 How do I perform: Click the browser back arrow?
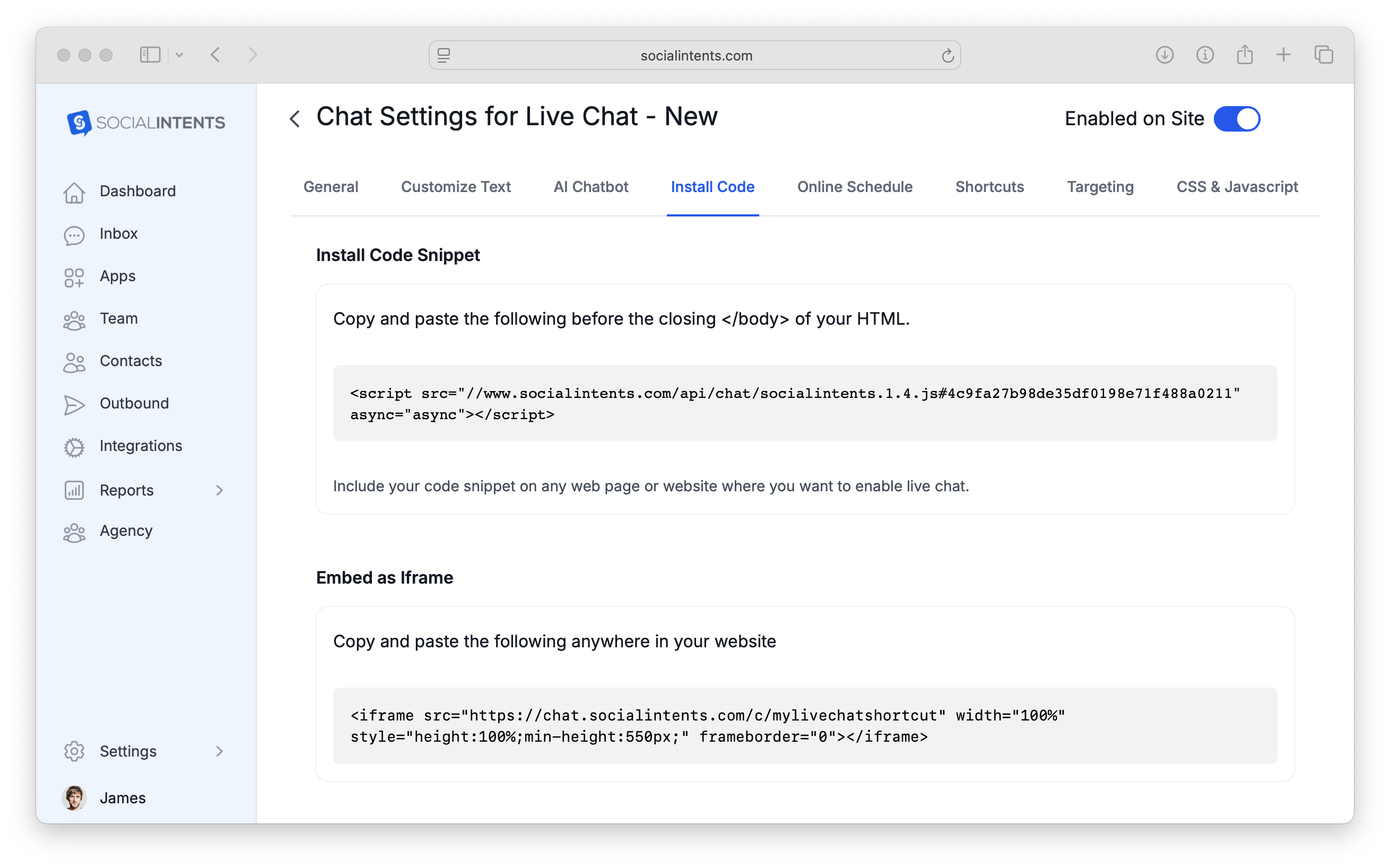coord(216,55)
